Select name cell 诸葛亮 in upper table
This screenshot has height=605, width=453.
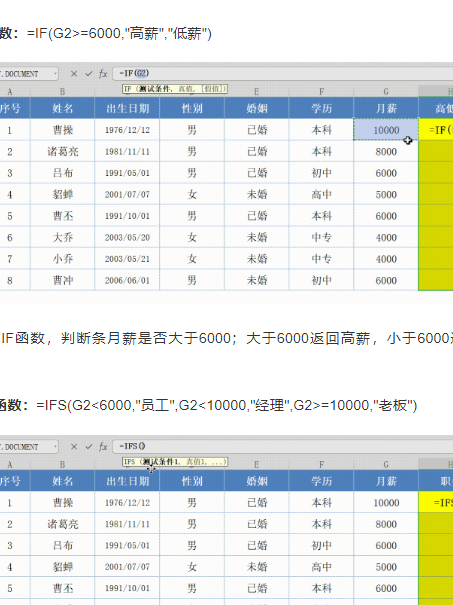click(x=63, y=151)
